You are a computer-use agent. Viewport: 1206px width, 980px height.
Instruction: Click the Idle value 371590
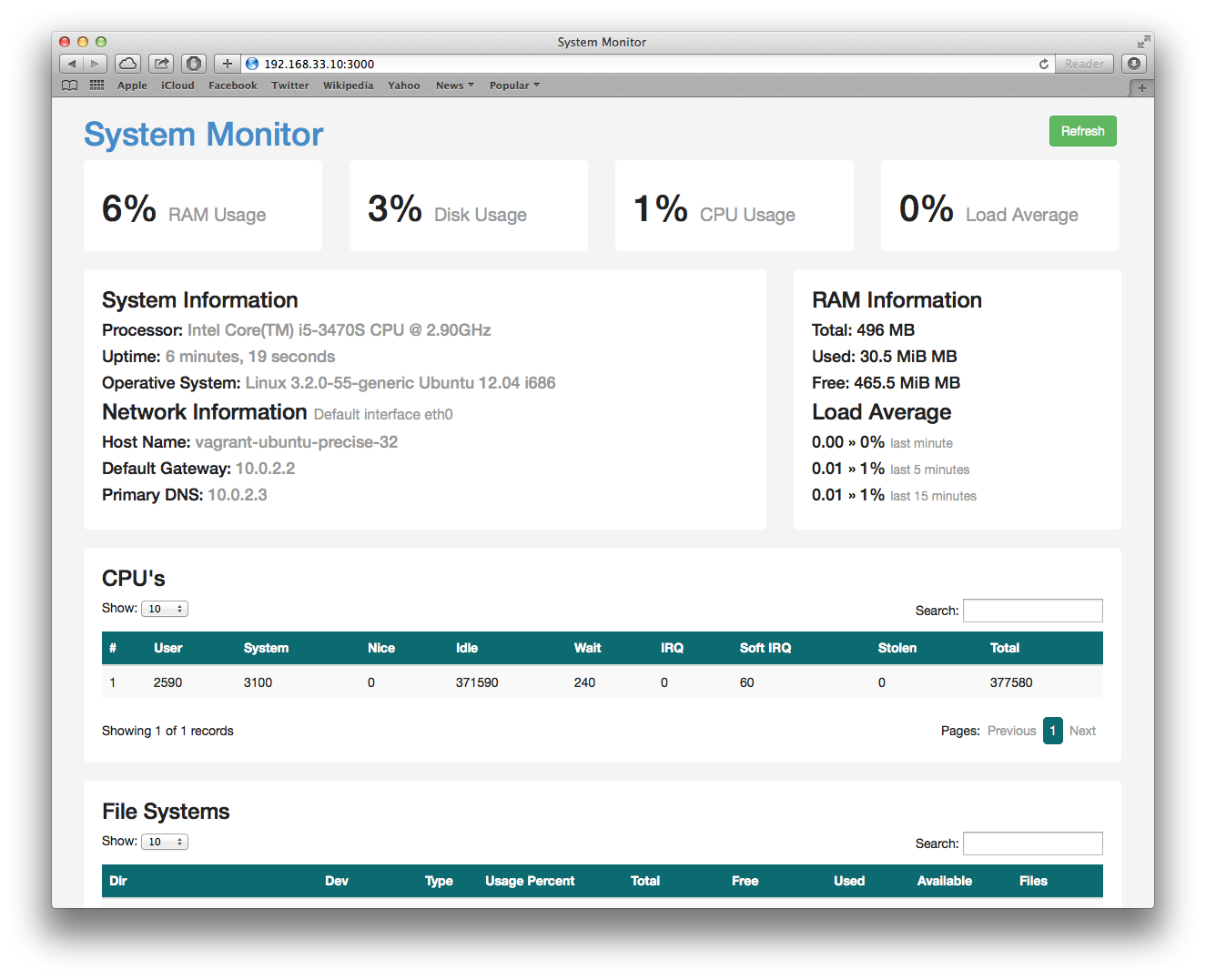pyautogui.click(x=477, y=682)
